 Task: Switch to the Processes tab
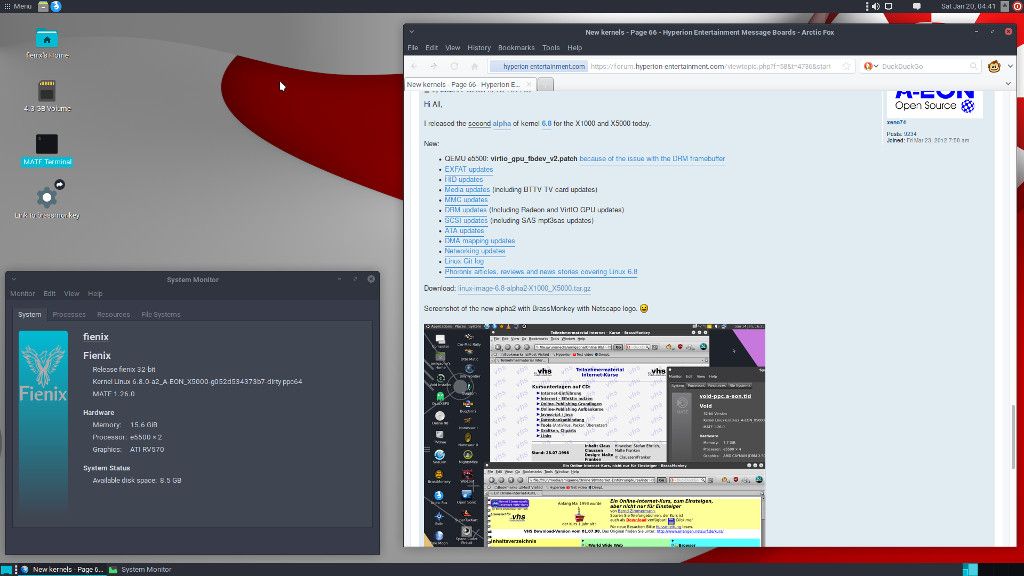[69, 315]
